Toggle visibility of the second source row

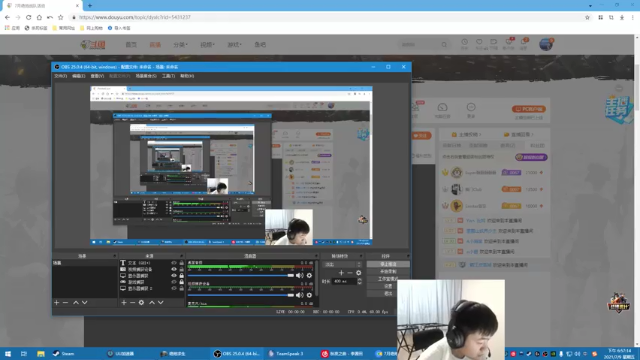pyautogui.click(x=174, y=269)
